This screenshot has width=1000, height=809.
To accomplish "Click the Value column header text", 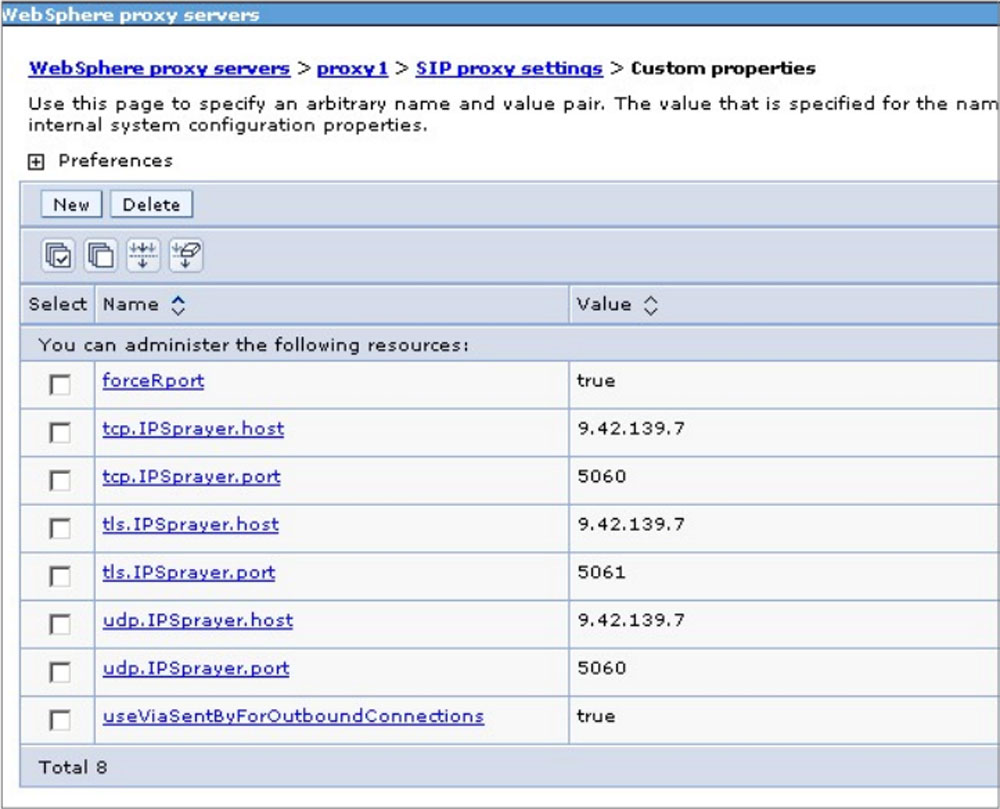I will tap(604, 304).
